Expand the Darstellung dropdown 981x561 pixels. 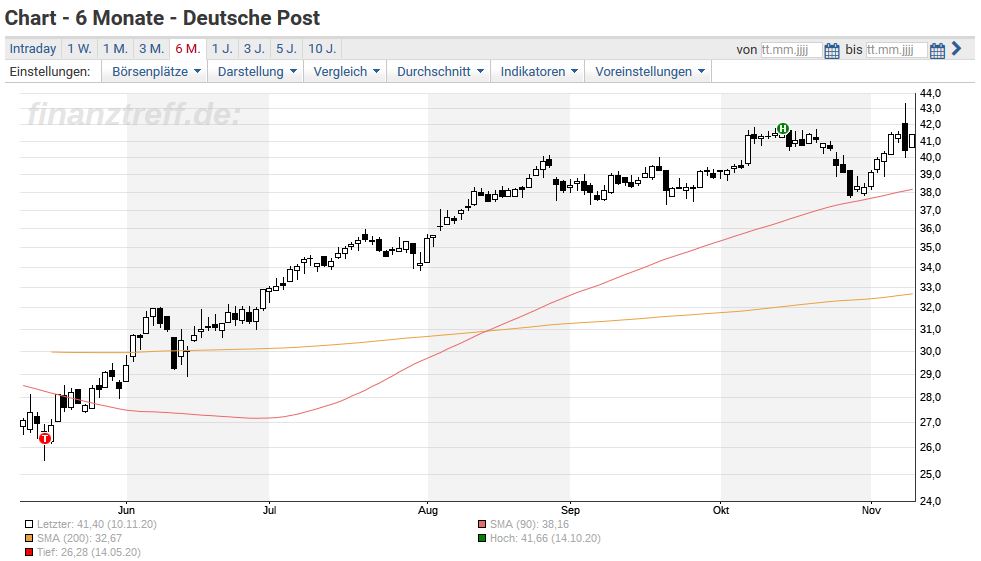[x=257, y=71]
